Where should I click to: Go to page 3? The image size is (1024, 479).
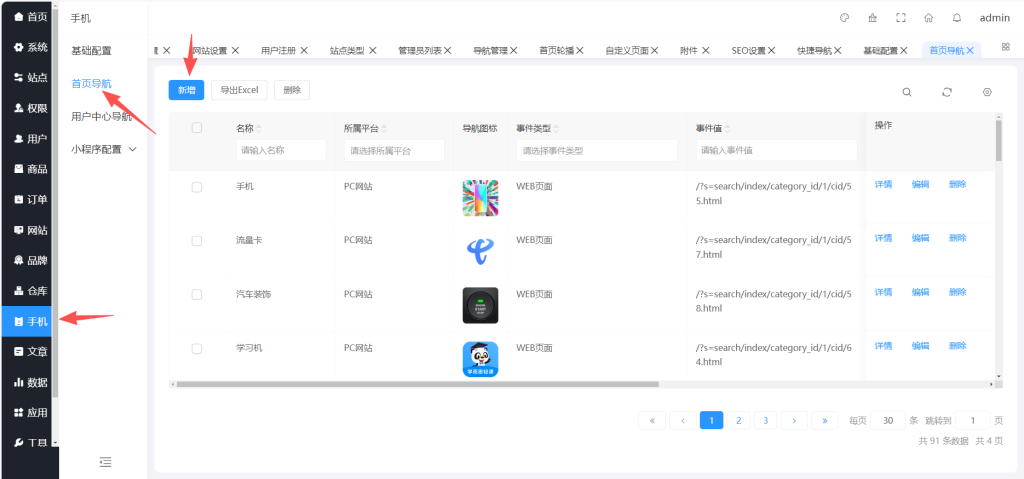coord(765,420)
